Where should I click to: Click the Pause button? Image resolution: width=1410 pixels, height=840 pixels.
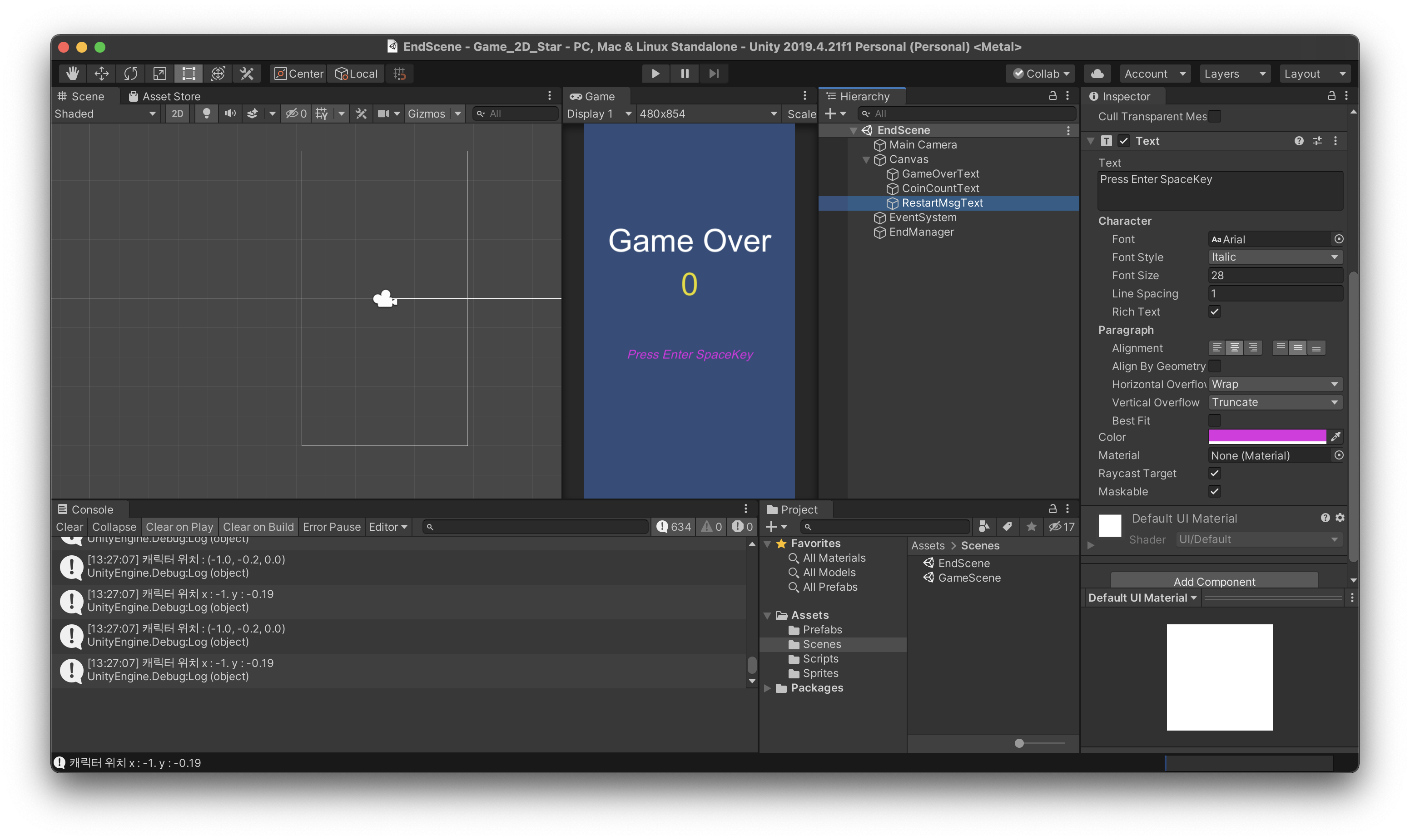pyautogui.click(x=685, y=74)
